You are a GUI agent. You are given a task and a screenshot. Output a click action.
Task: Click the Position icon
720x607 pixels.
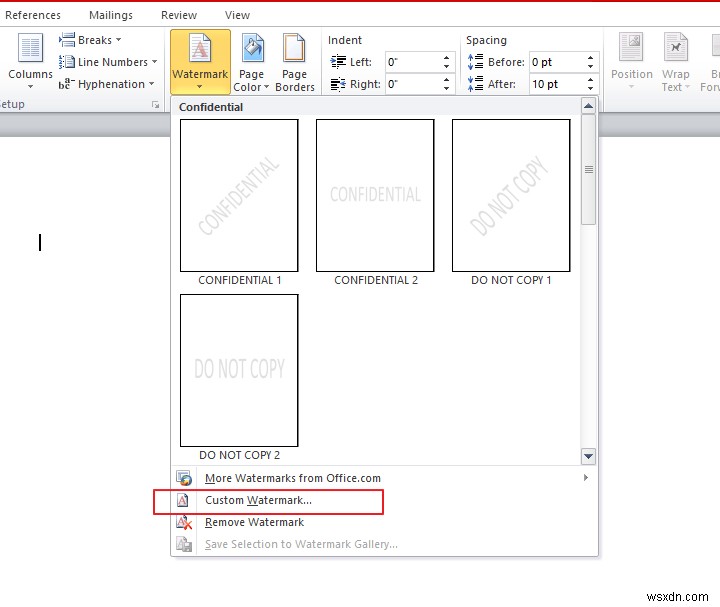pos(631,46)
